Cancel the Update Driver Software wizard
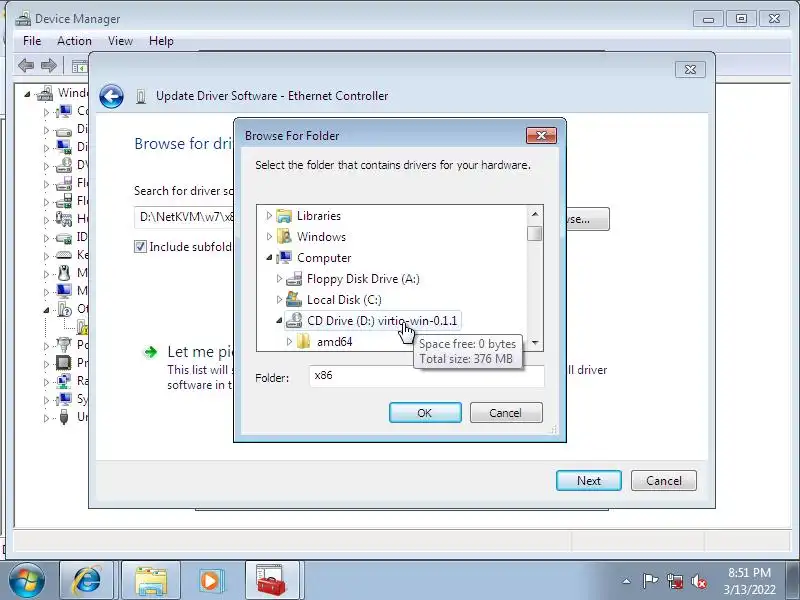The image size is (800, 600). coord(664,481)
